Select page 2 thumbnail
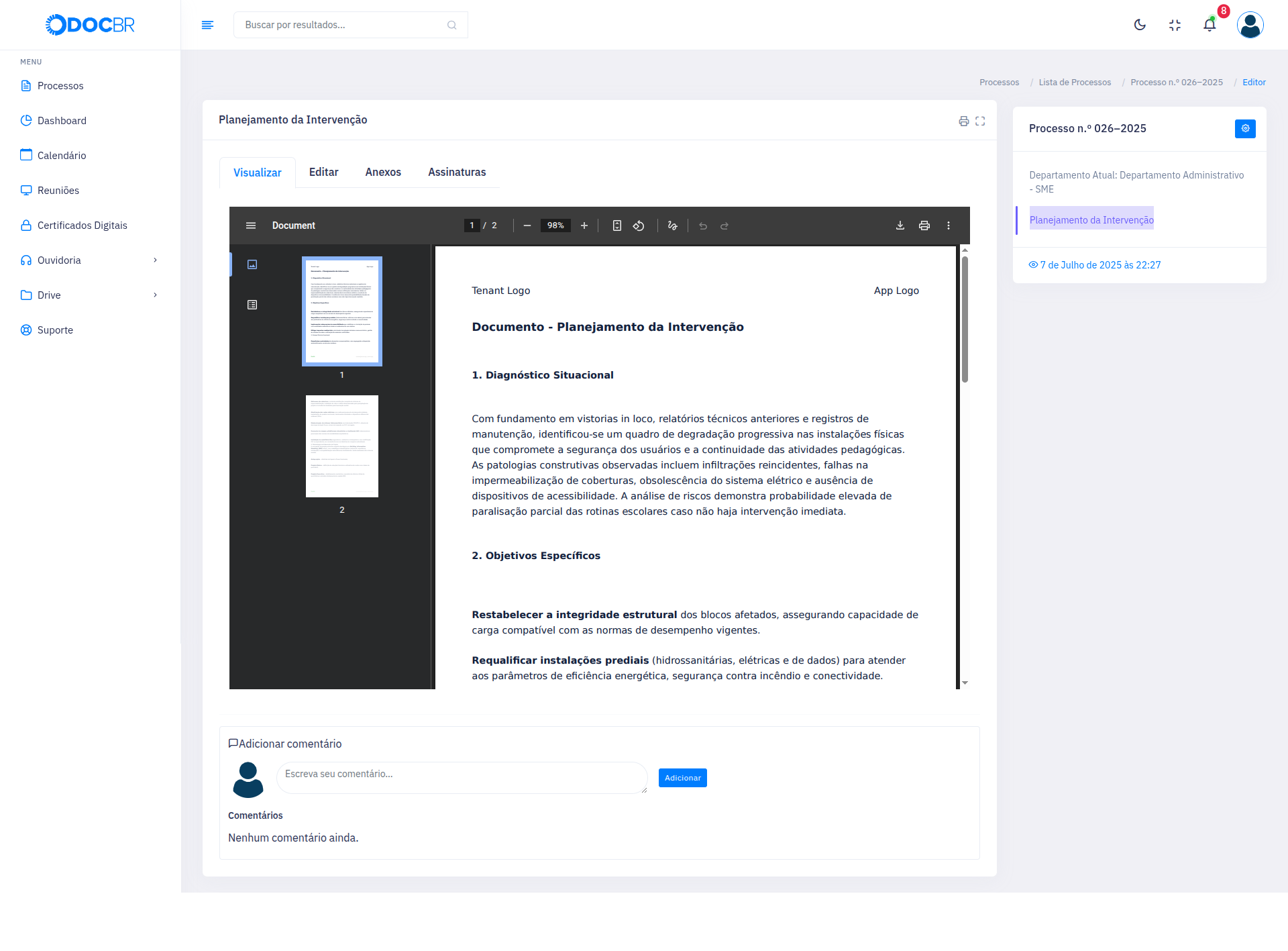This screenshot has width=1288, height=951. [342, 446]
